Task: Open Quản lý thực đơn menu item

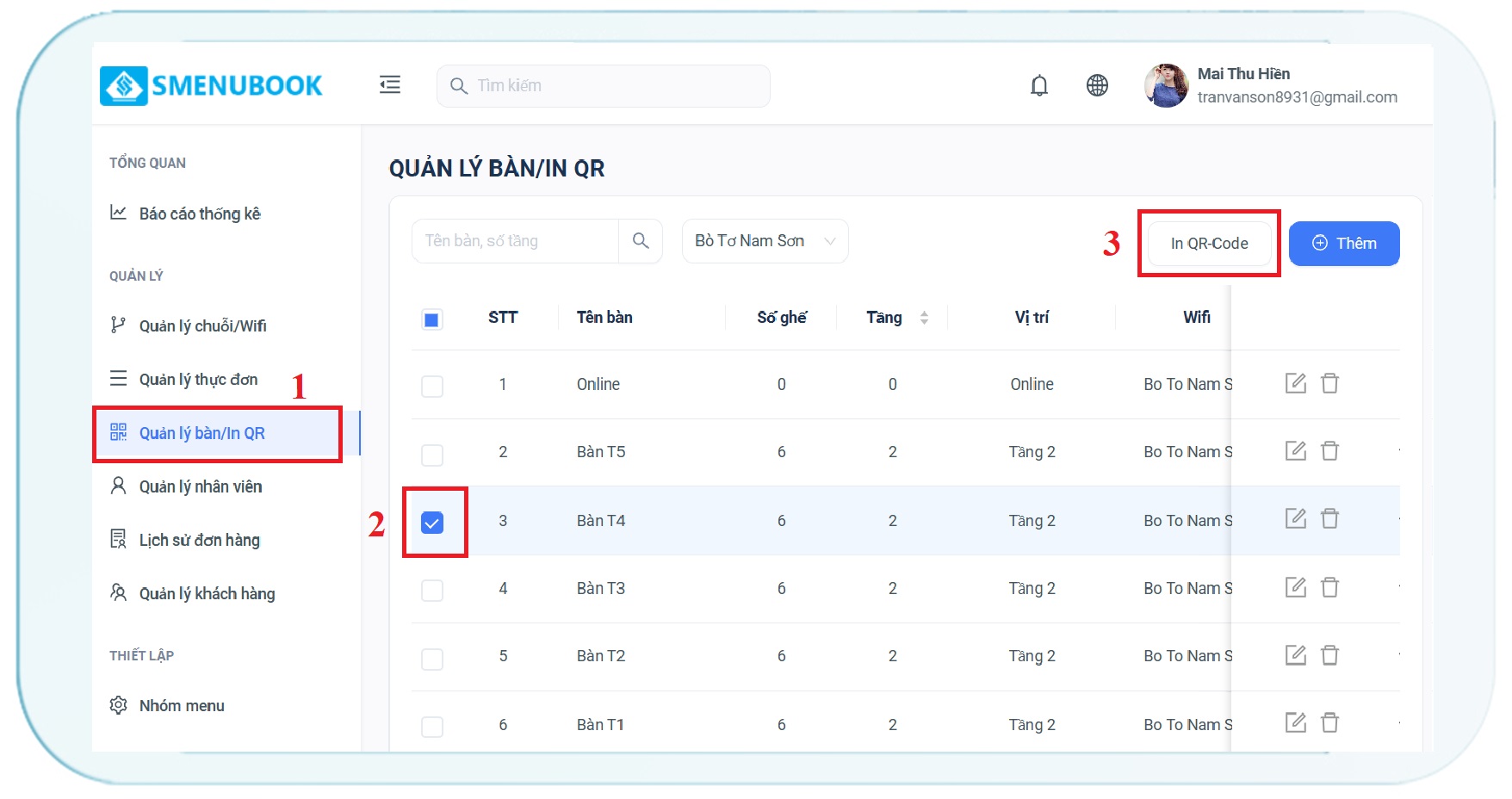Action: click(198, 380)
